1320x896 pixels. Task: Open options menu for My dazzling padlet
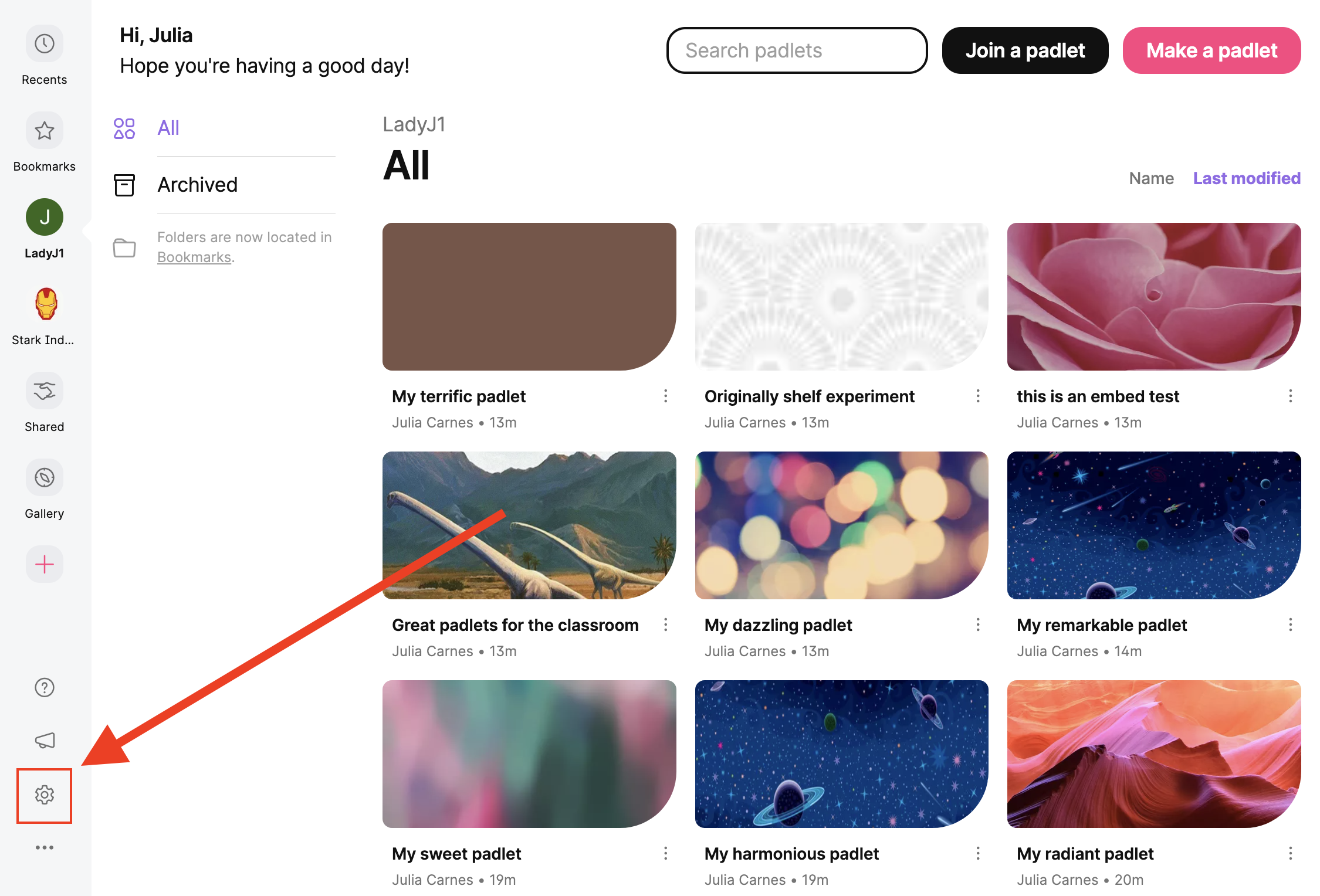[x=978, y=625]
